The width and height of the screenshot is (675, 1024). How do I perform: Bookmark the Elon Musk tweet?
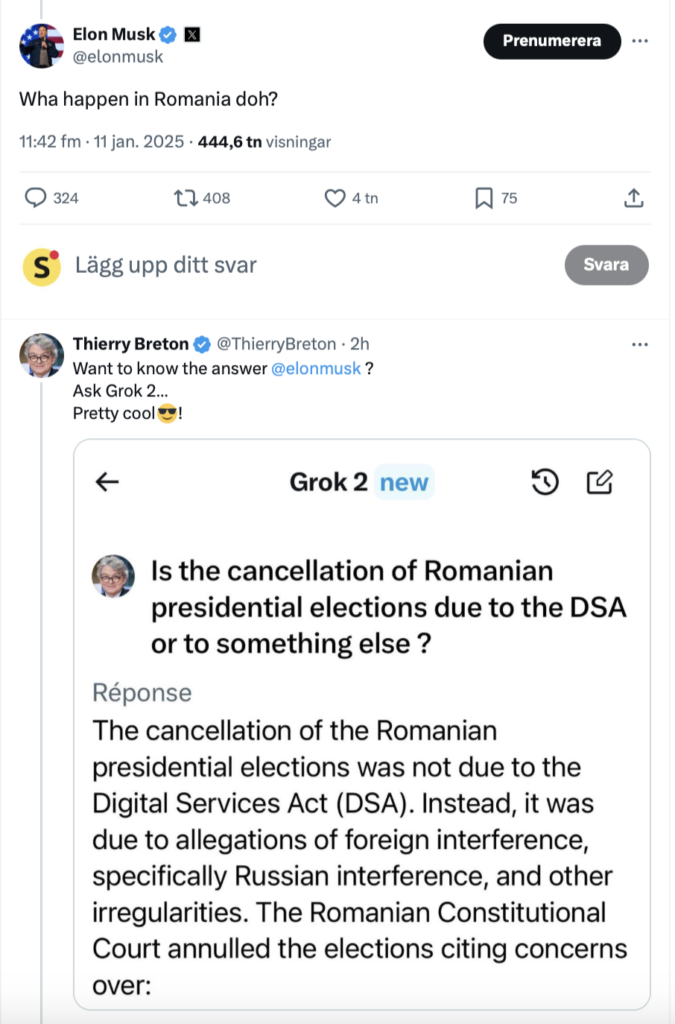tap(484, 198)
